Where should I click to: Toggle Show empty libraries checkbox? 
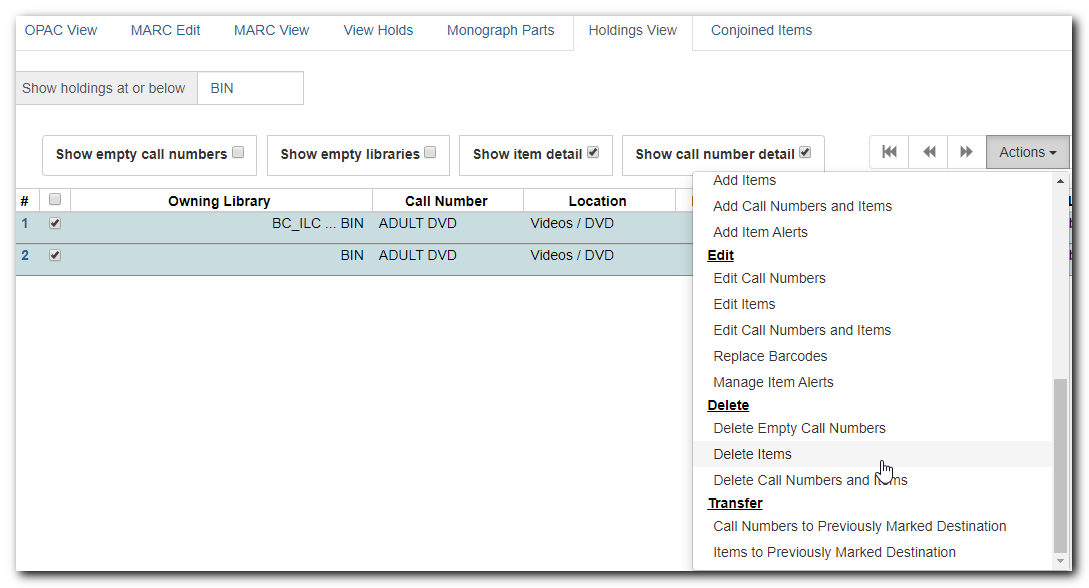pyautogui.click(x=430, y=153)
